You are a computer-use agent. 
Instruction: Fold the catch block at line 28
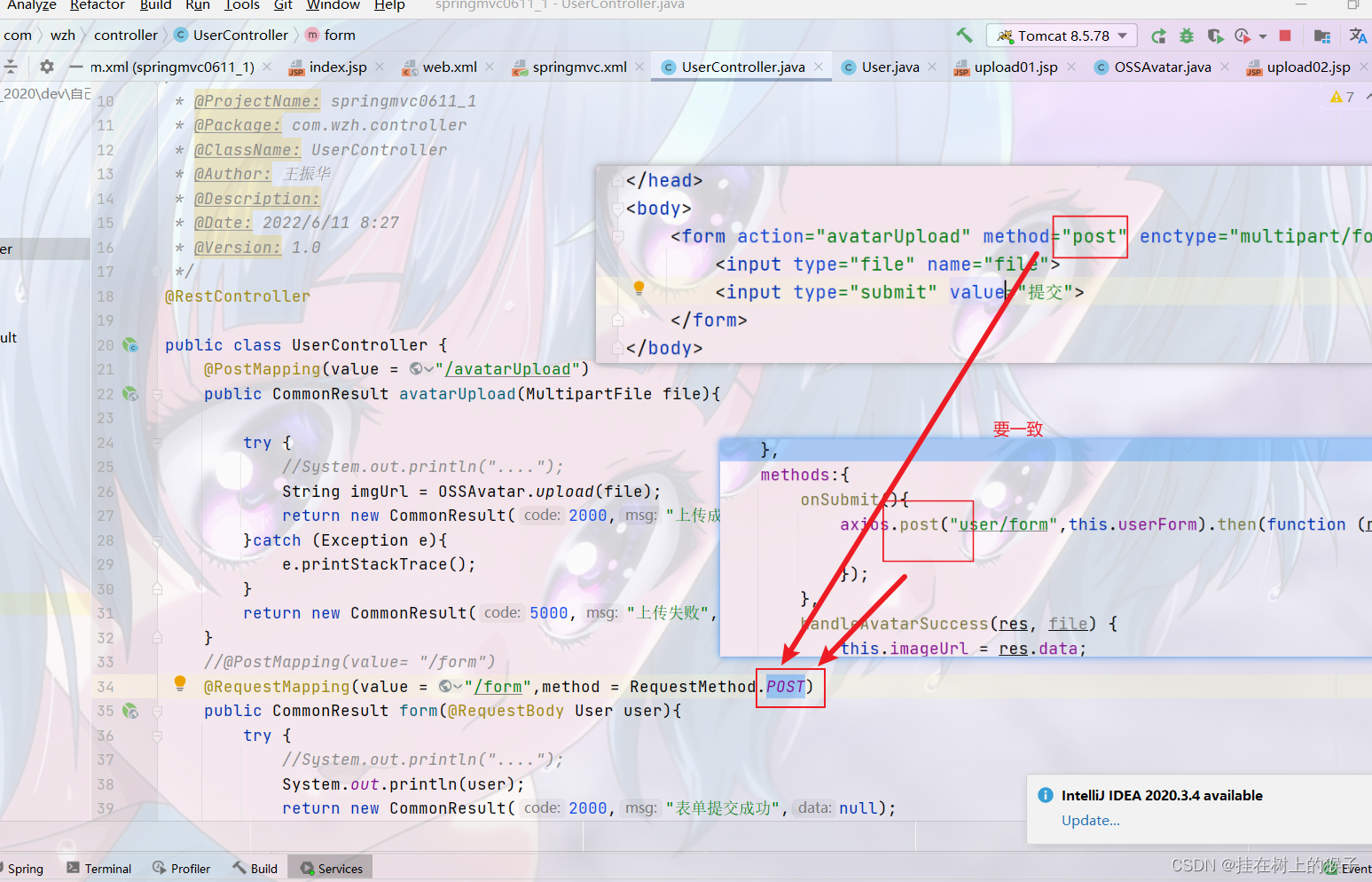[x=157, y=540]
